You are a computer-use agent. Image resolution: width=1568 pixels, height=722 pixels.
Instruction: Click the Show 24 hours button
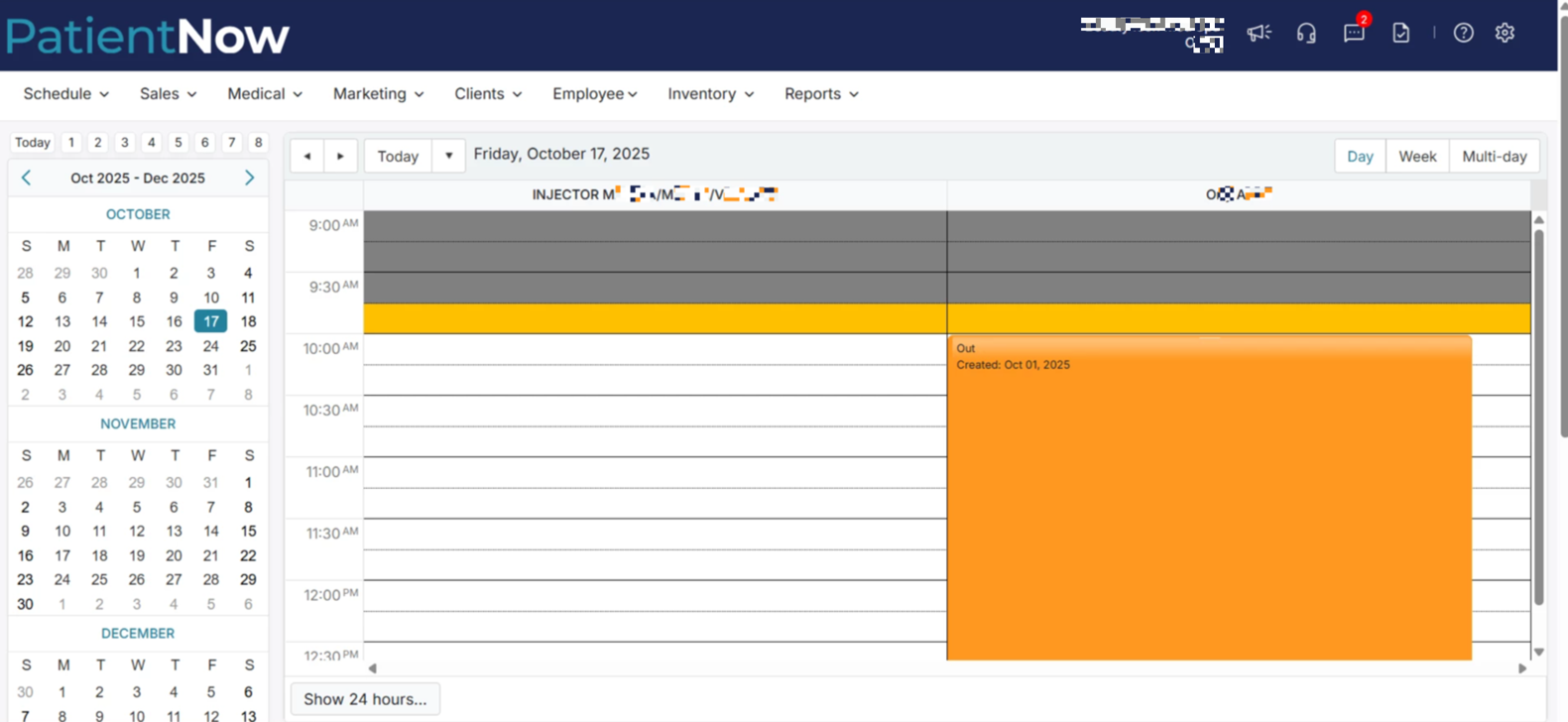pyautogui.click(x=365, y=699)
